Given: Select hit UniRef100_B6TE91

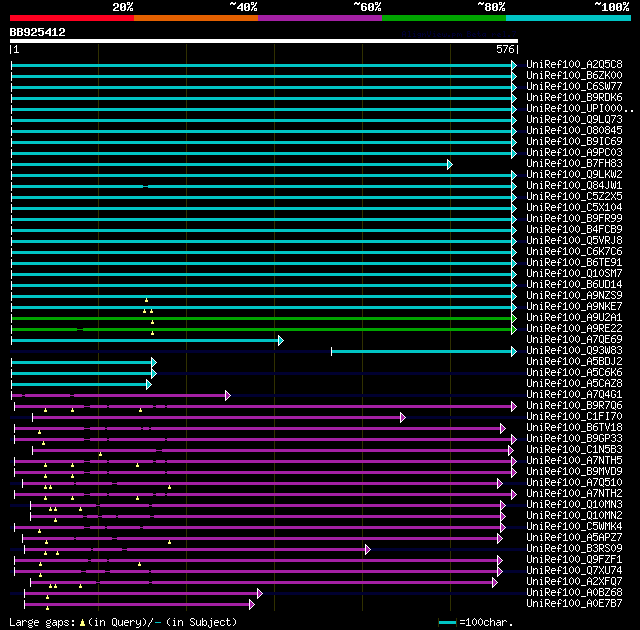Looking at the screenshot, I should 574,263.
